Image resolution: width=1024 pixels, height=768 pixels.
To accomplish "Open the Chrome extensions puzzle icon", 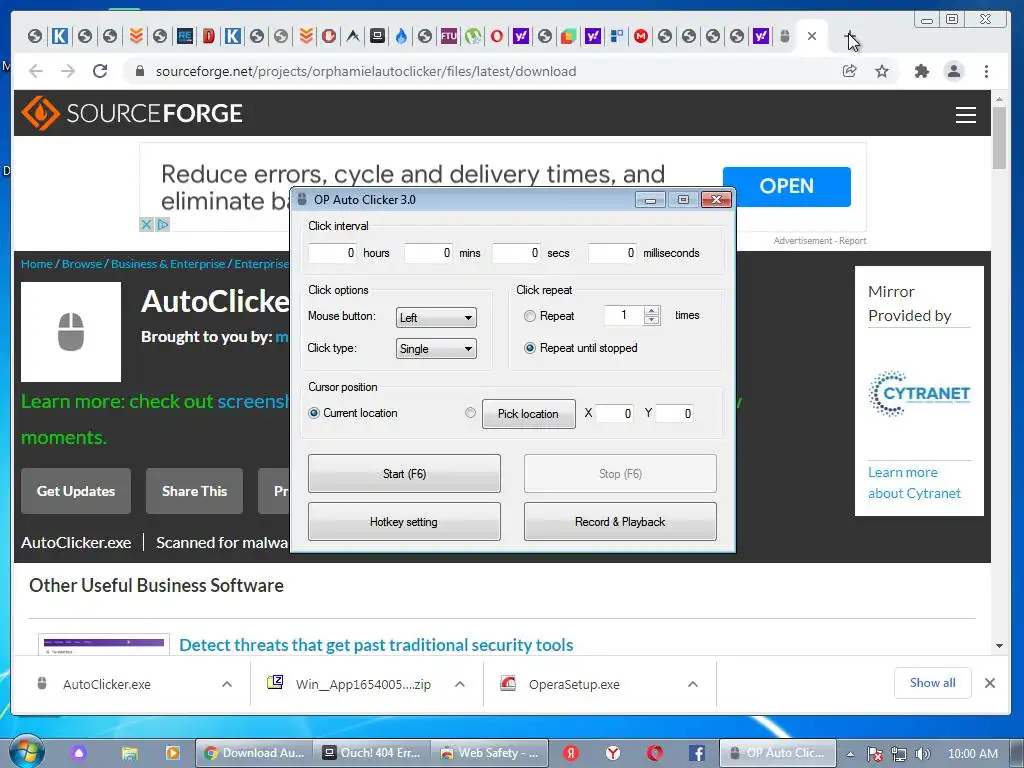I will 921,71.
